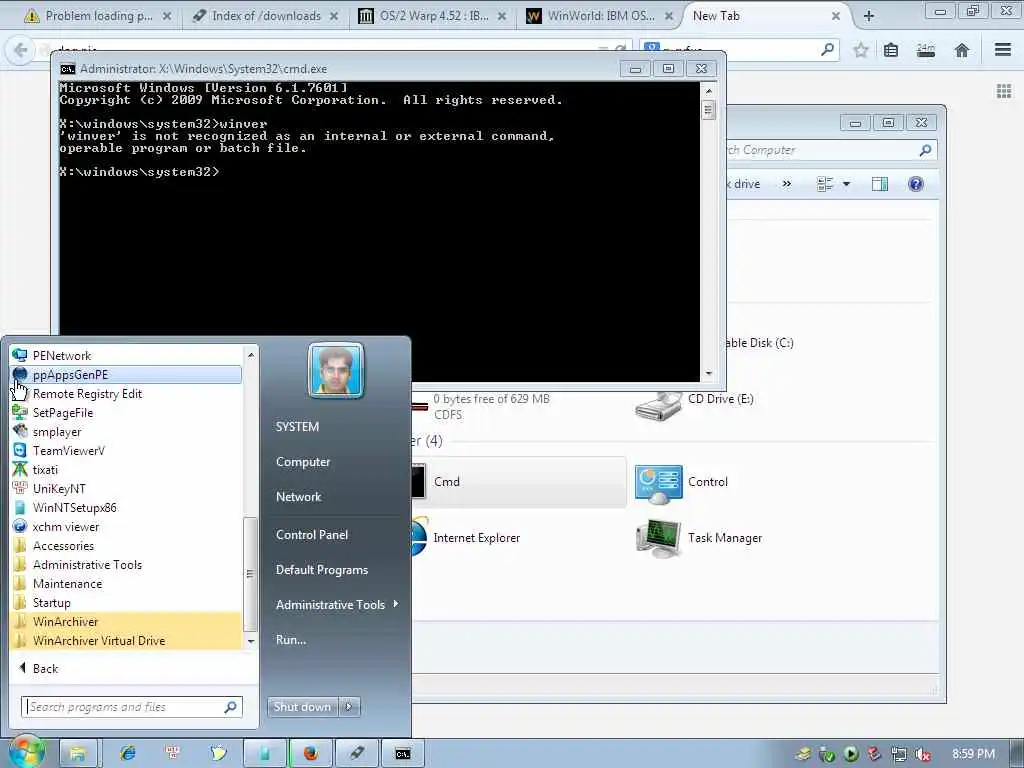Viewport: 1024px width, 768px height.
Task: Open Remote Registry Edit
Action: pos(125,393)
